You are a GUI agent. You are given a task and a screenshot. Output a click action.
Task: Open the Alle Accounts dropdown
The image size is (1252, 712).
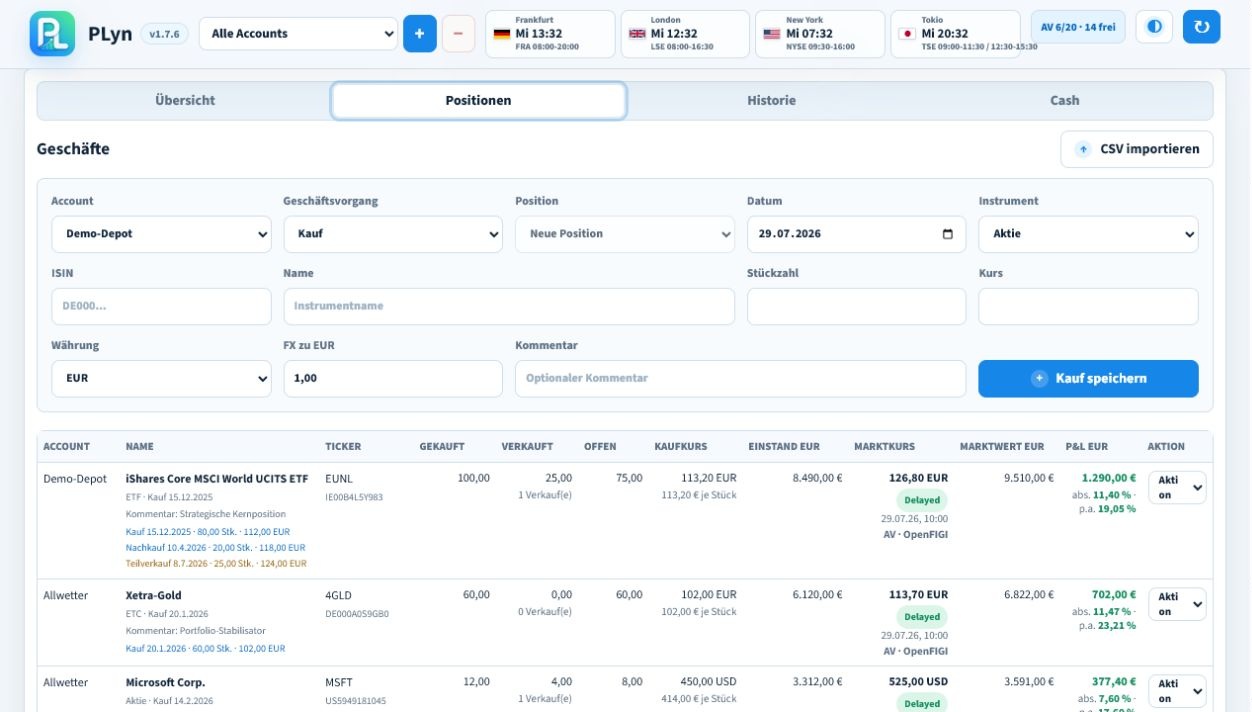[x=298, y=34]
